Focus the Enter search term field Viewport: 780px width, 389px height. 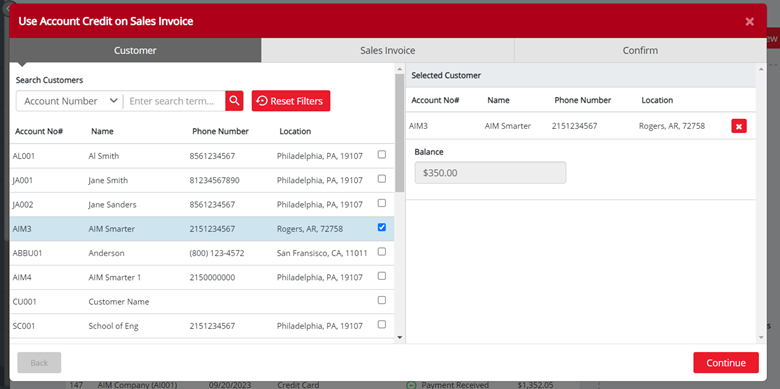point(174,101)
